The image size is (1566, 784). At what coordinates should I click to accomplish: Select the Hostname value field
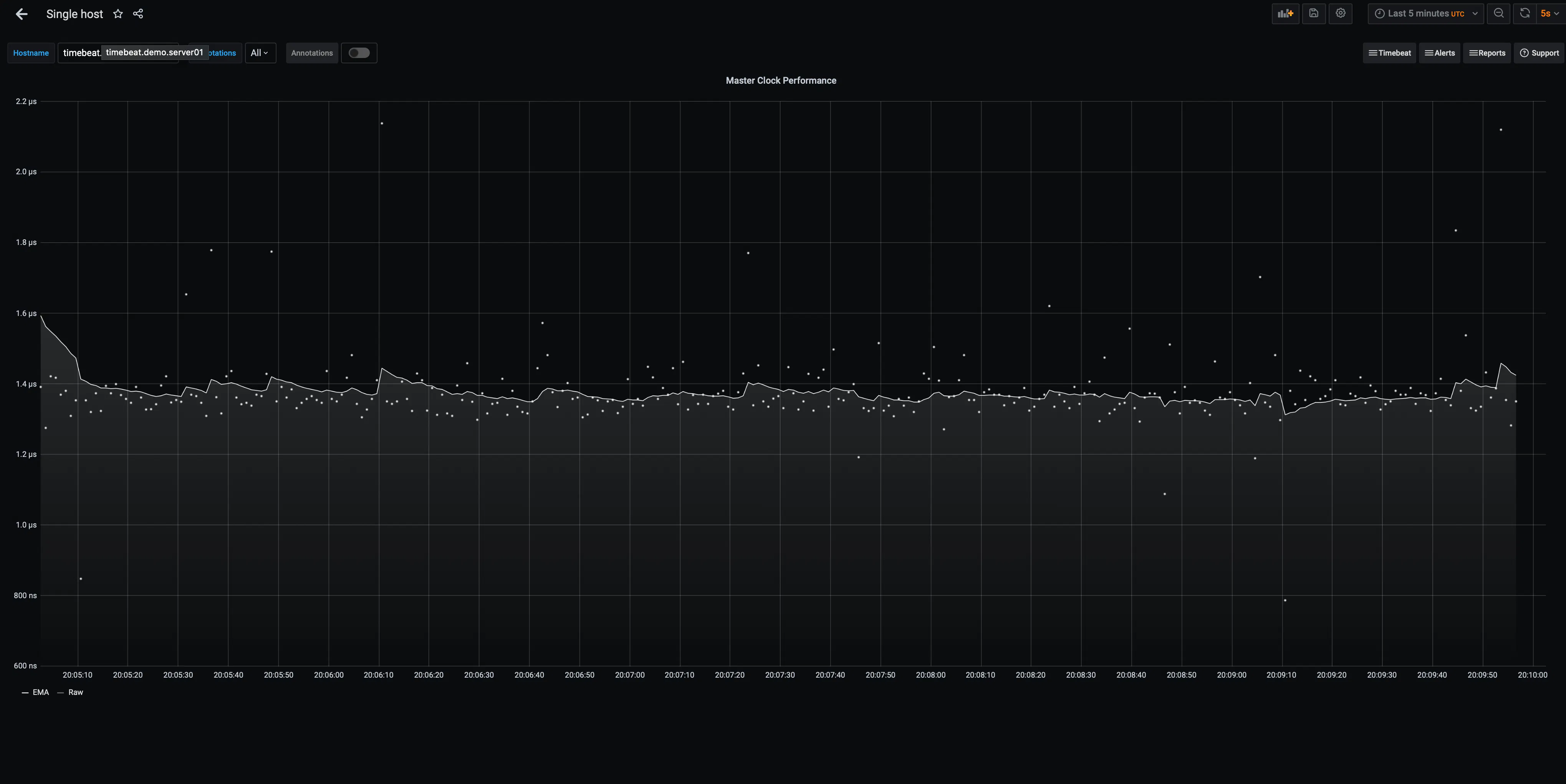click(118, 53)
